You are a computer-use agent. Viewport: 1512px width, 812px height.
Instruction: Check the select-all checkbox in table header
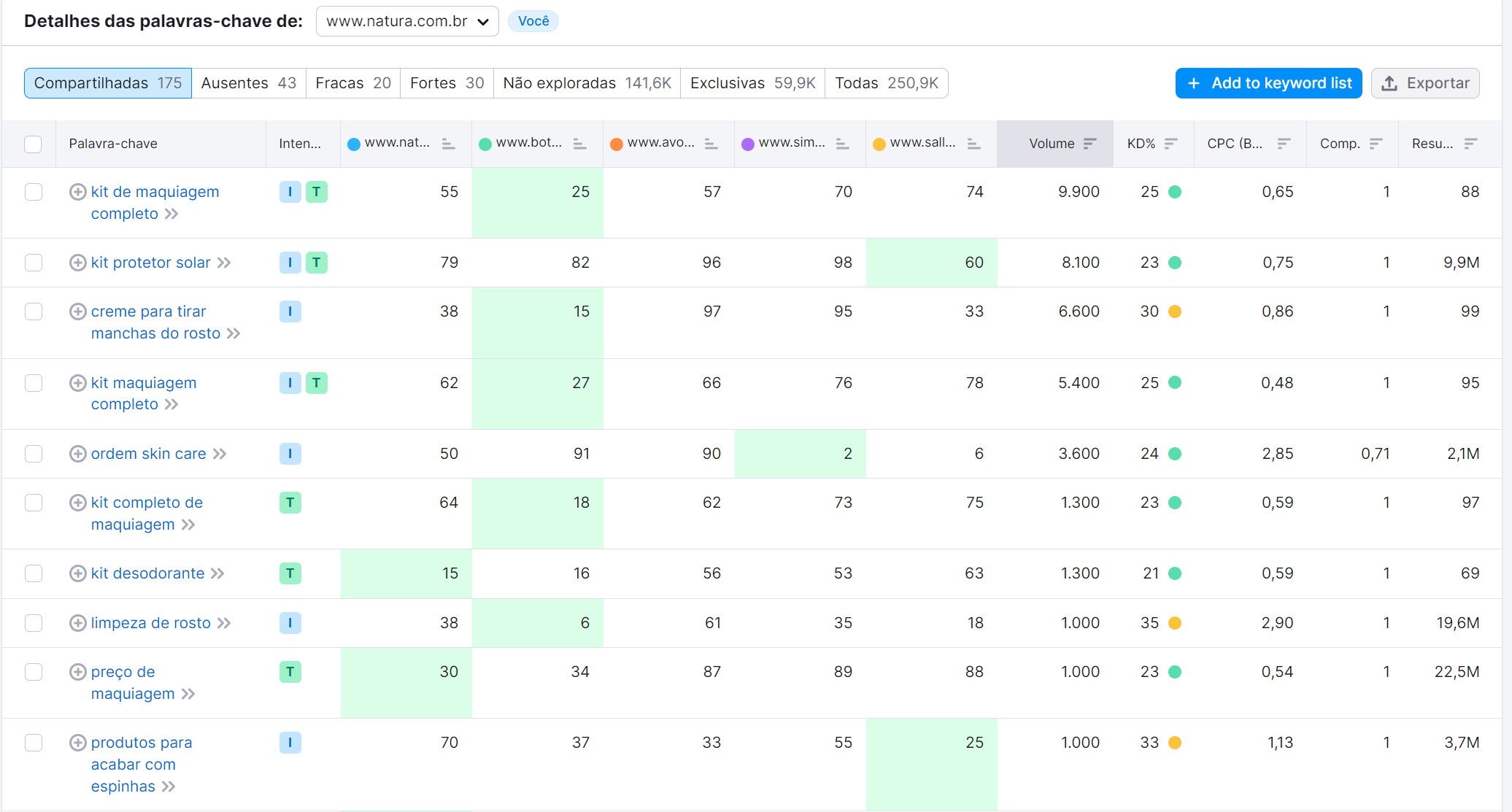[x=33, y=144]
